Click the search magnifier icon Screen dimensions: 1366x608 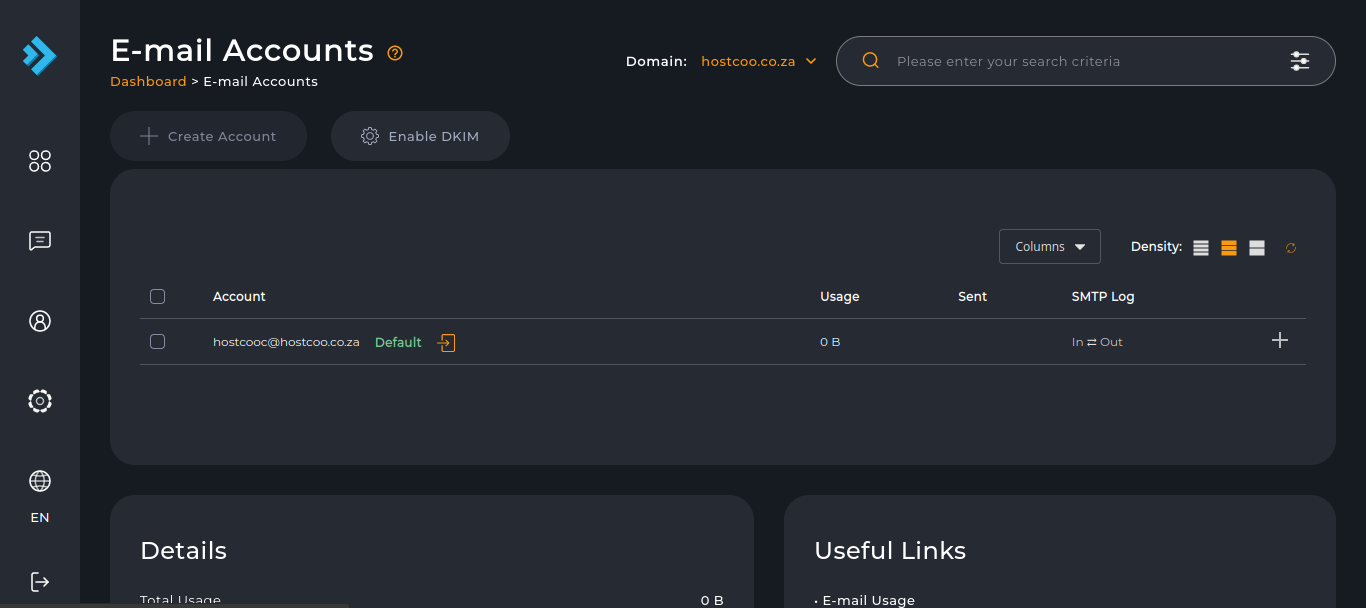(x=871, y=61)
